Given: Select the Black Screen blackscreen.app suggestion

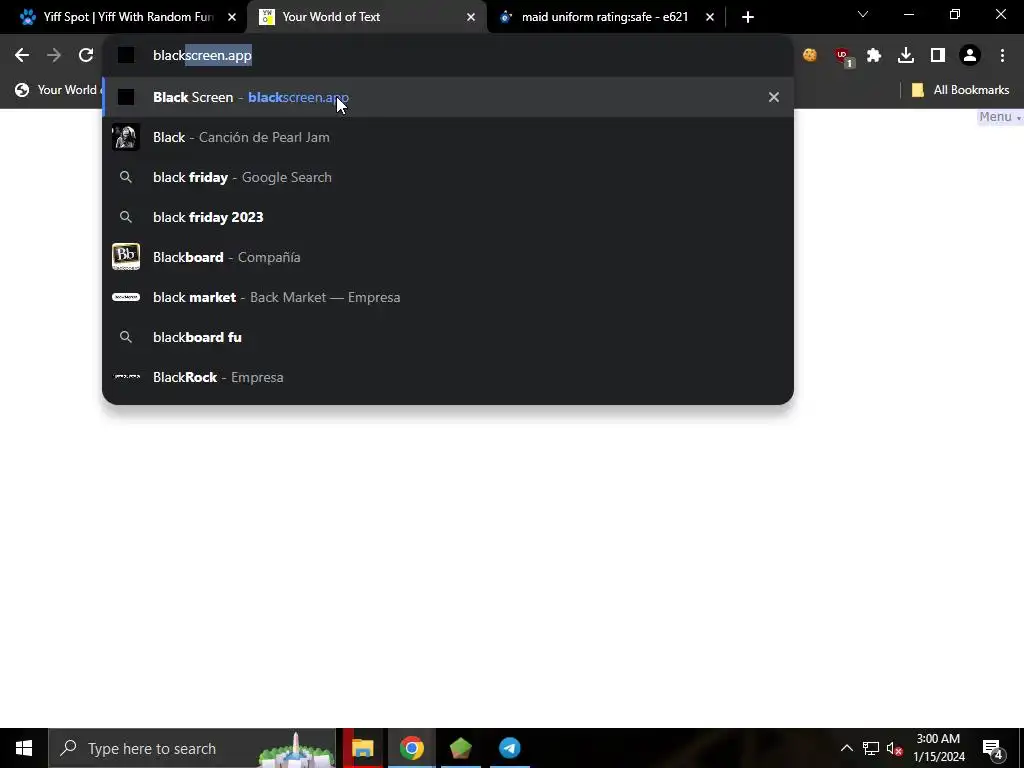Looking at the screenshot, I should click(x=448, y=97).
